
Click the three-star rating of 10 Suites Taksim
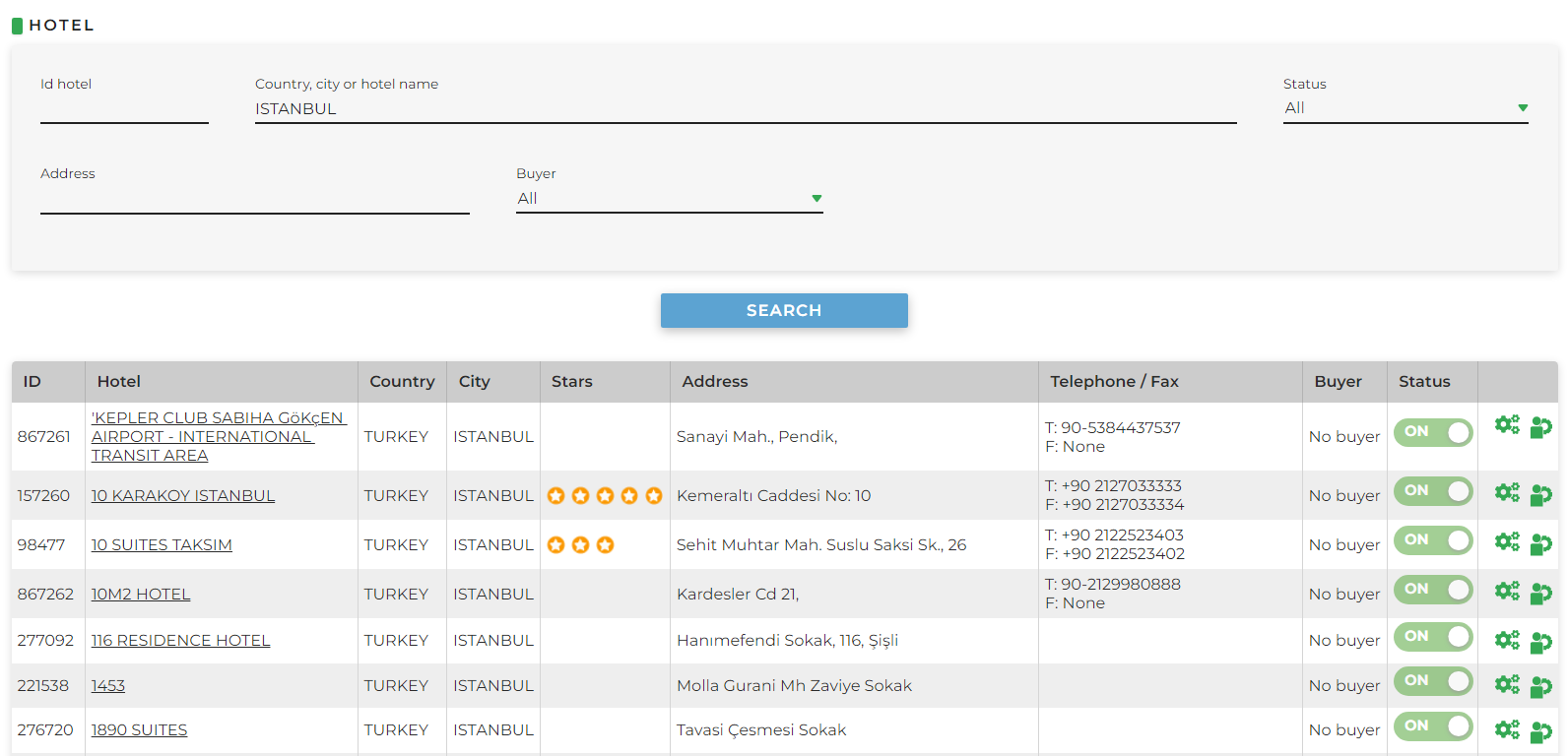[580, 544]
